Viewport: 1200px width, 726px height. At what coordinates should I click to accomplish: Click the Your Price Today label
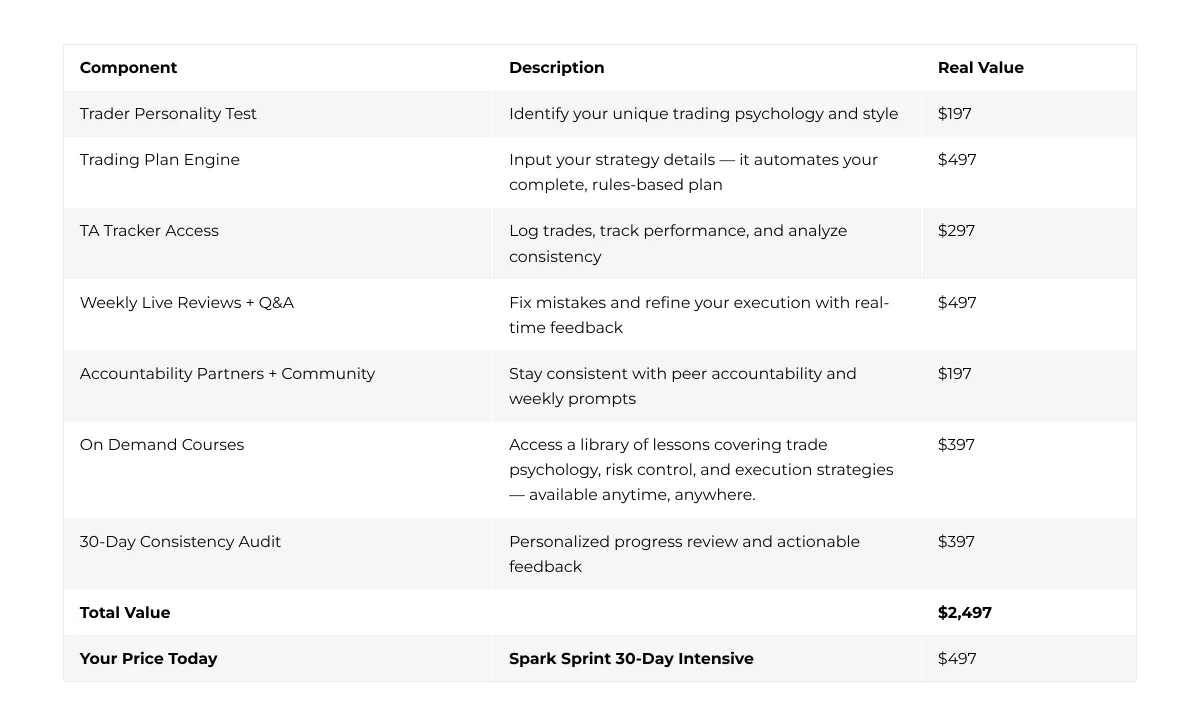tap(148, 659)
